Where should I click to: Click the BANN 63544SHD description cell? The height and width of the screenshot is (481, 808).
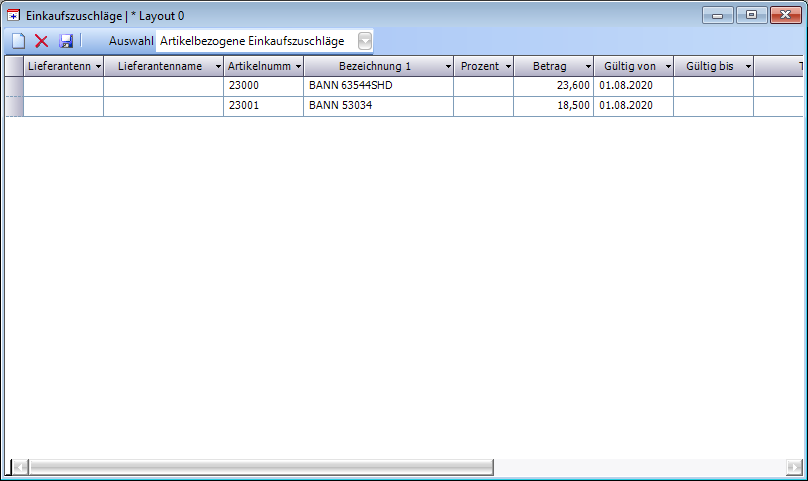378,86
